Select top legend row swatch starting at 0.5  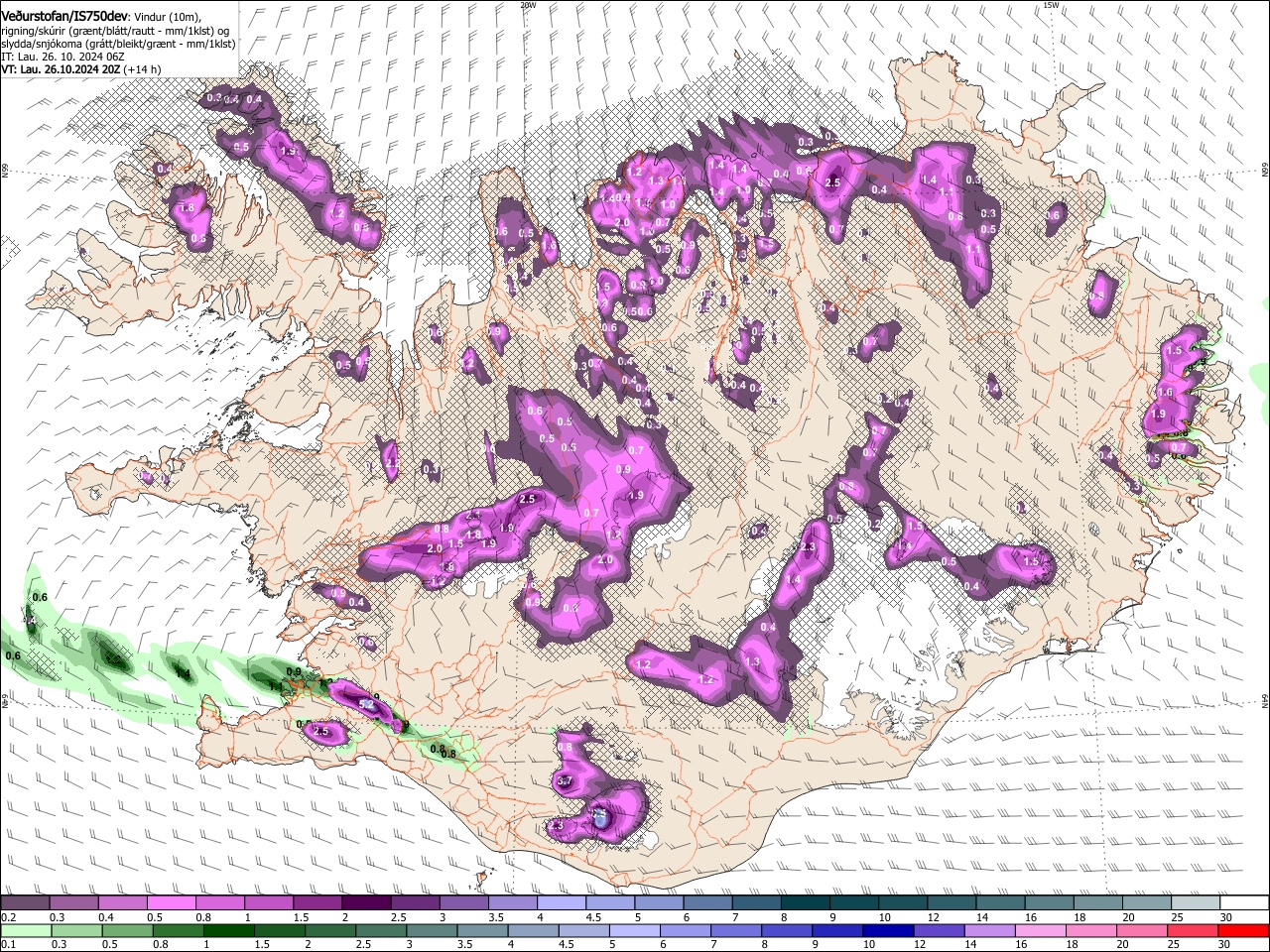(171, 903)
